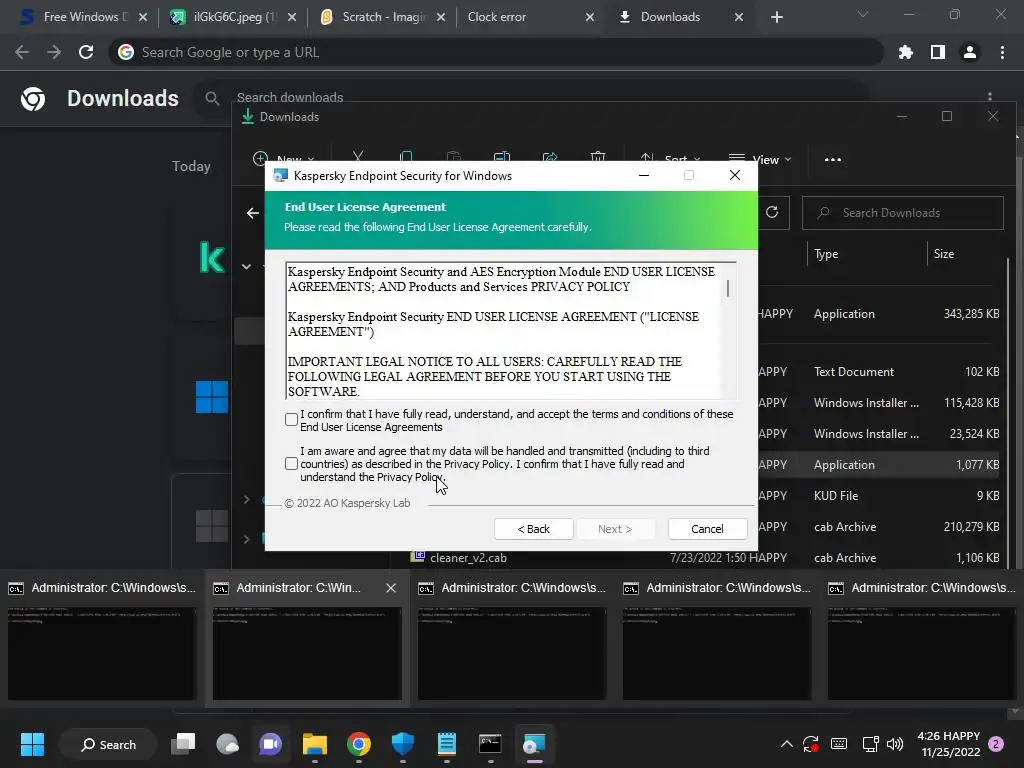Open Command Prompt taskbar icon
This screenshot has height=768, width=1024.
pyautogui.click(x=490, y=744)
